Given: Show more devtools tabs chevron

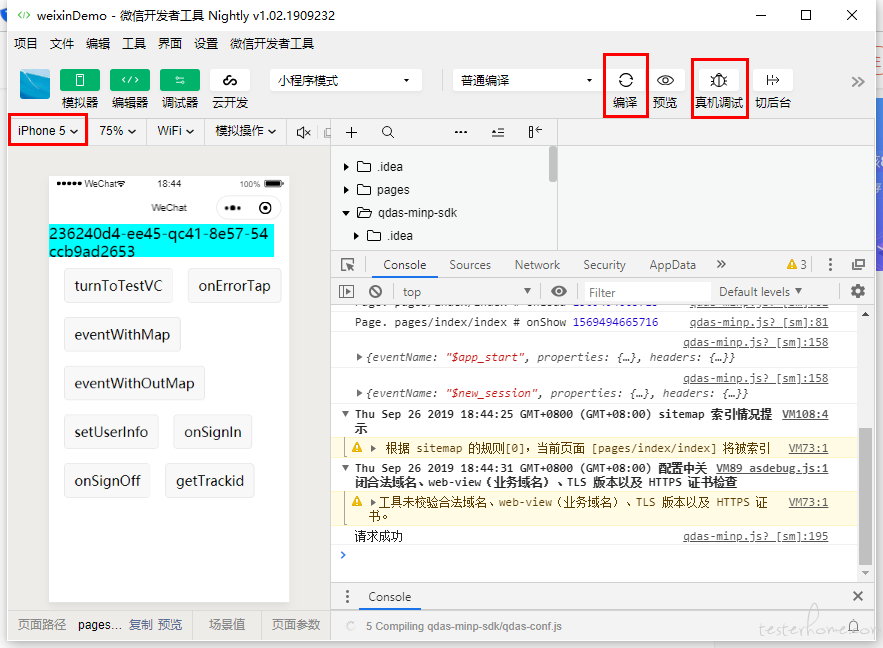Looking at the screenshot, I should (x=721, y=264).
